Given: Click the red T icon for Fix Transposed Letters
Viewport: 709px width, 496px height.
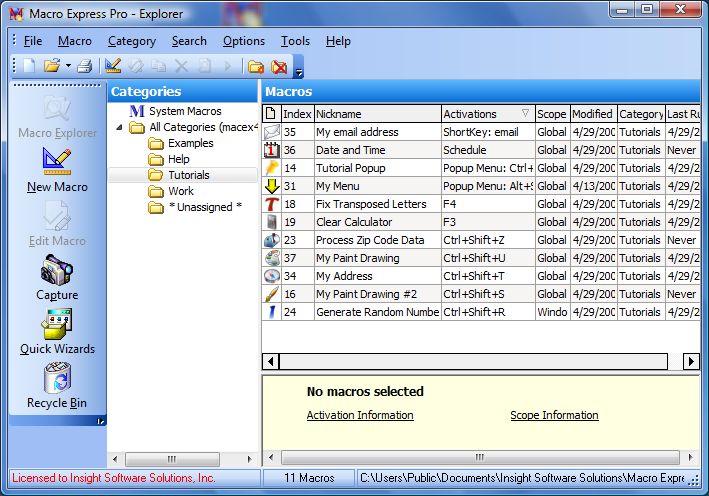Looking at the screenshot, I should point(272,204).
